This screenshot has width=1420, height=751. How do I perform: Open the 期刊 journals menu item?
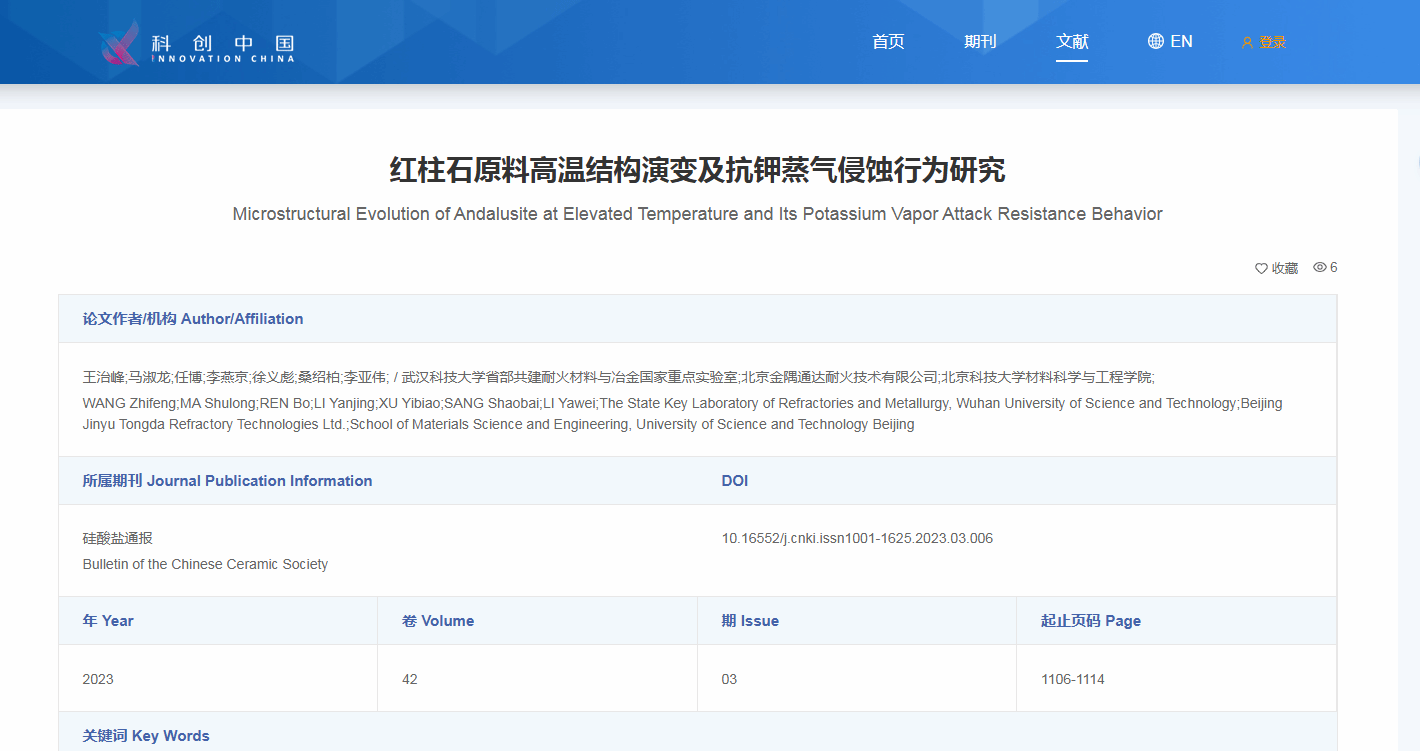tap(980, 41)
